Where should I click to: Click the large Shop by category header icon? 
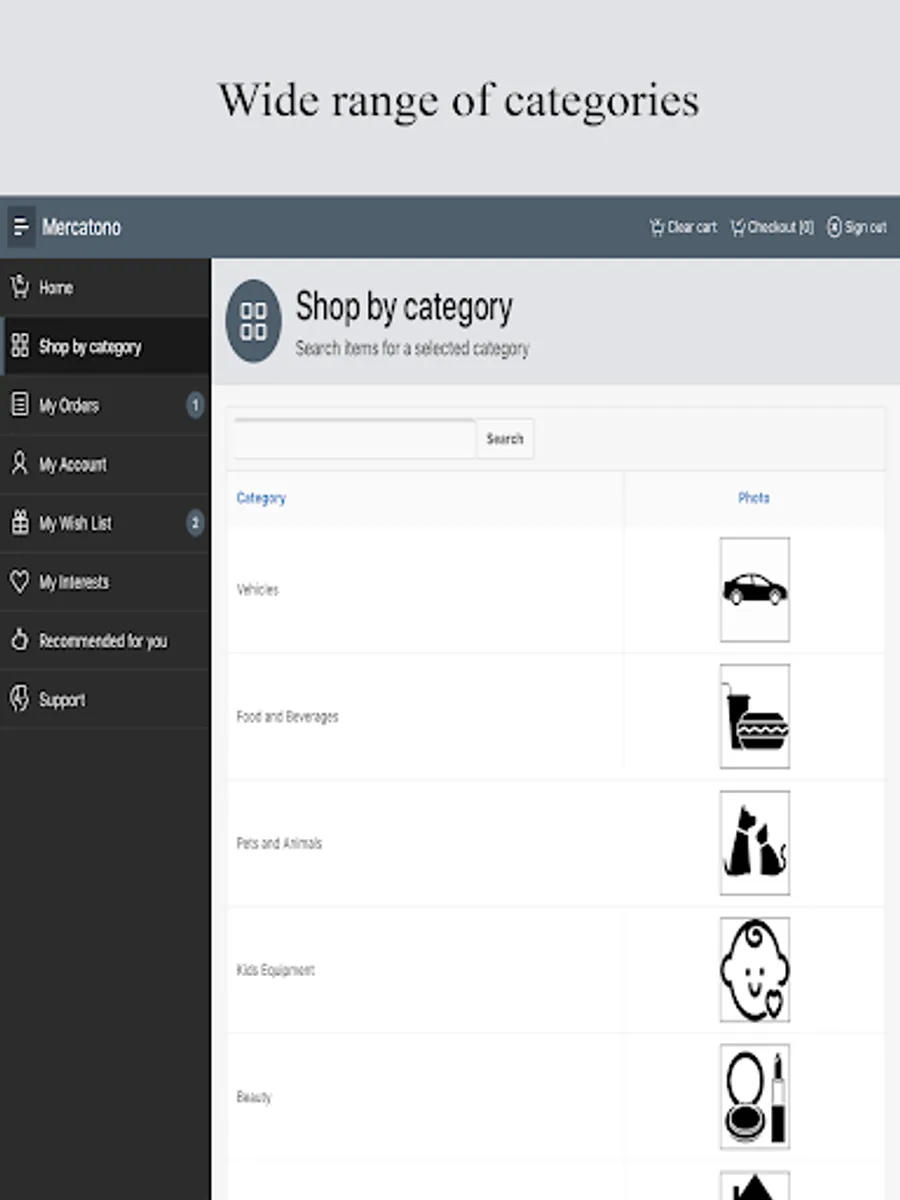tap(254, 321)
